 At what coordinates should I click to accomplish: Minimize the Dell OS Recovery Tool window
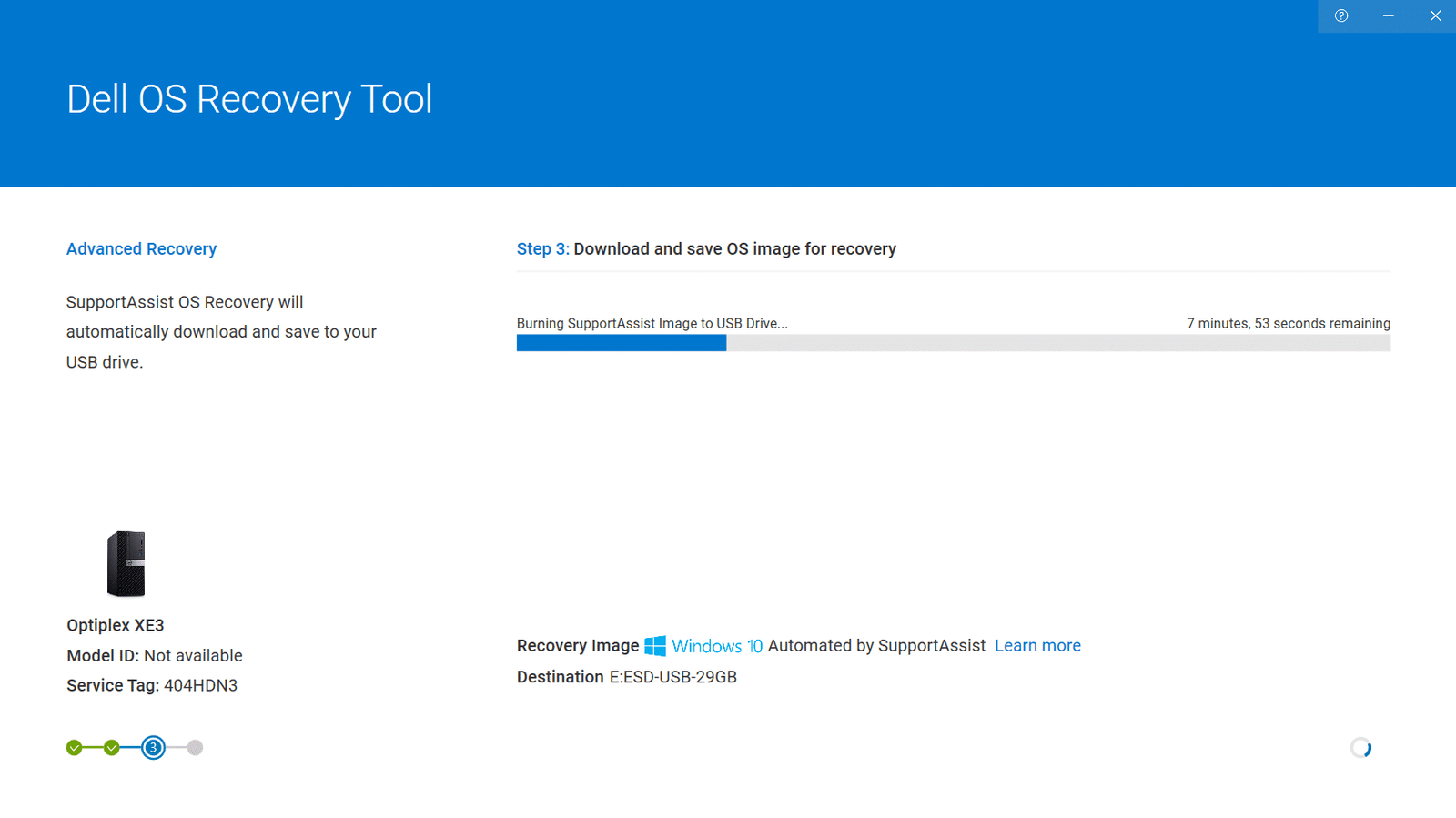tap(1388, 15)
